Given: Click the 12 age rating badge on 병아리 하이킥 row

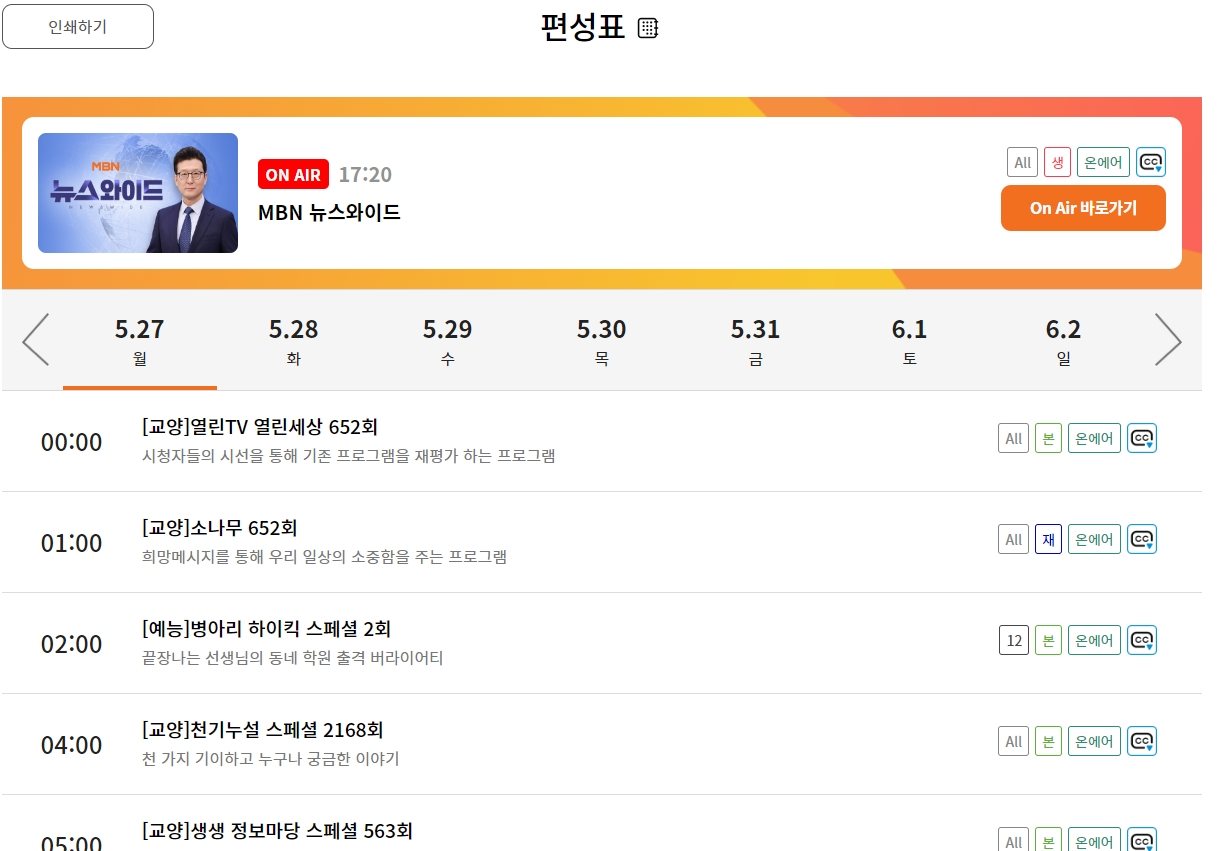Looking at the screenshot, I should (1014, 640).
